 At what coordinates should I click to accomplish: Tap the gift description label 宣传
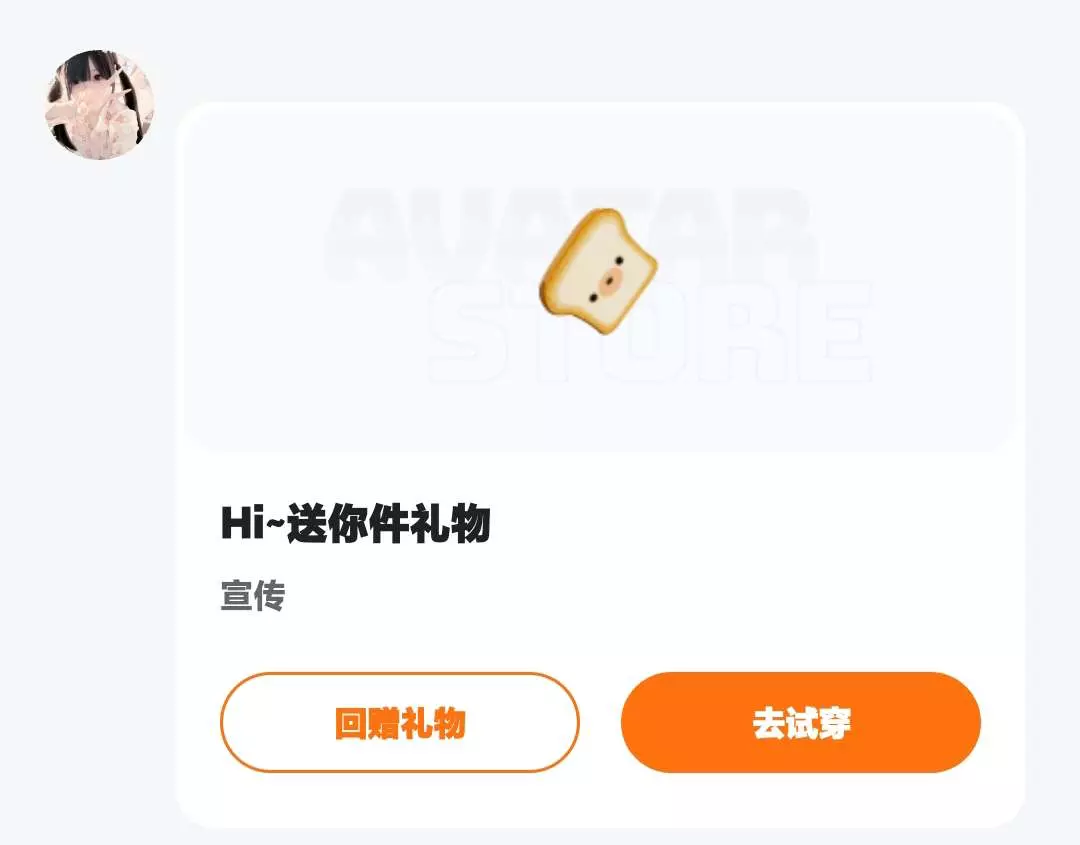pos(253,596)
